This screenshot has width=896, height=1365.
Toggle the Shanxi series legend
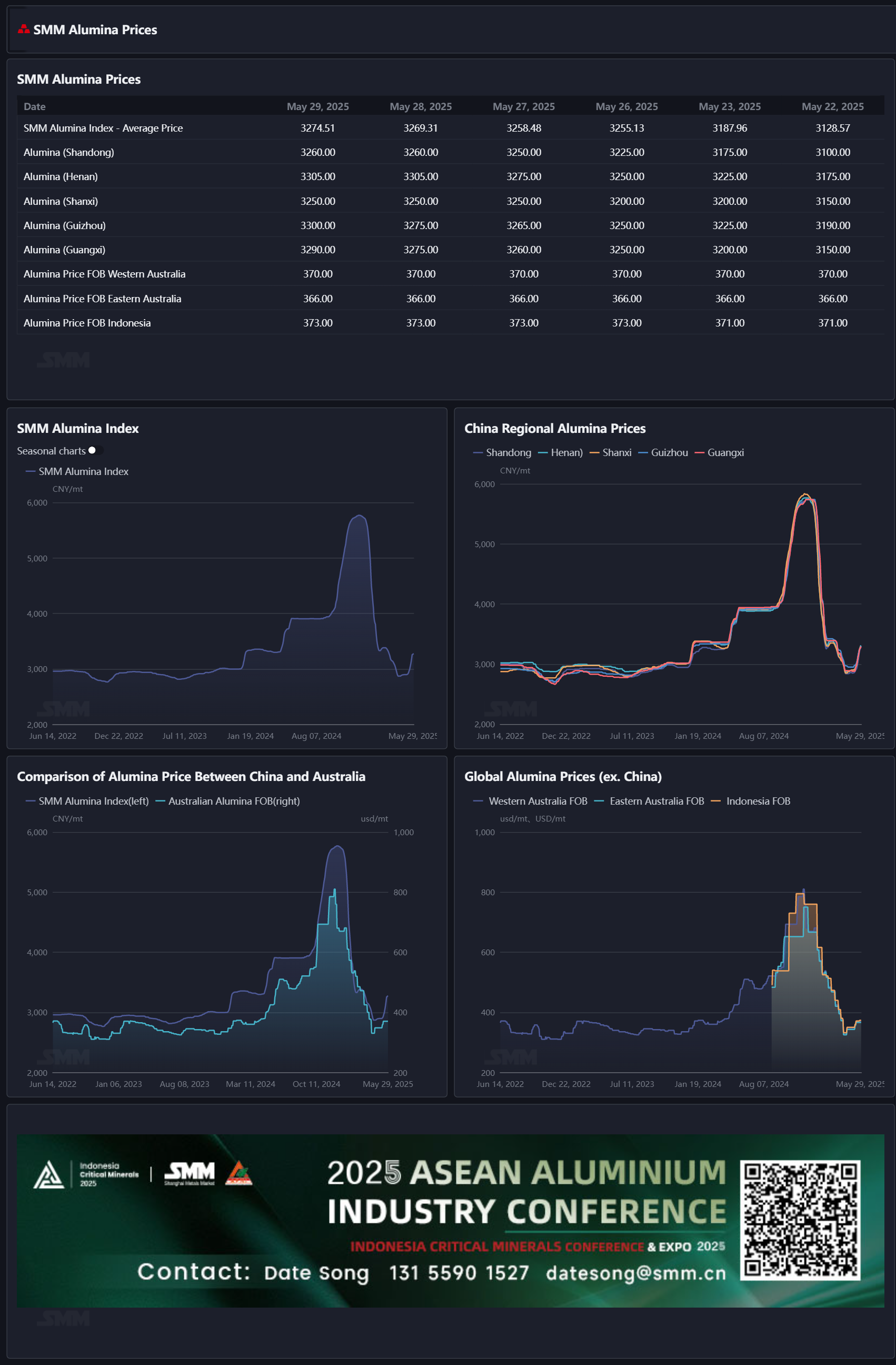coord(611,452)
